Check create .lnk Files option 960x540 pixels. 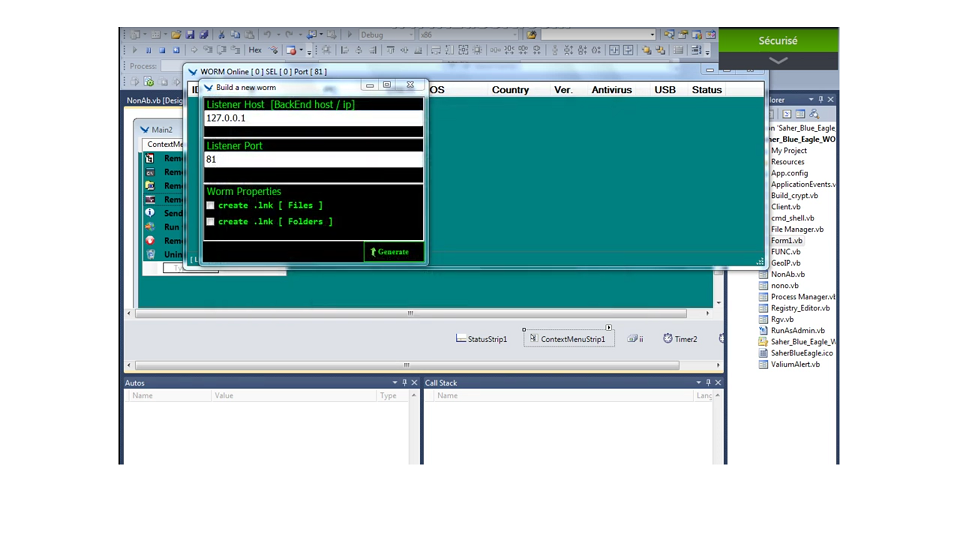pyautogui.click(x=210, y=206)
